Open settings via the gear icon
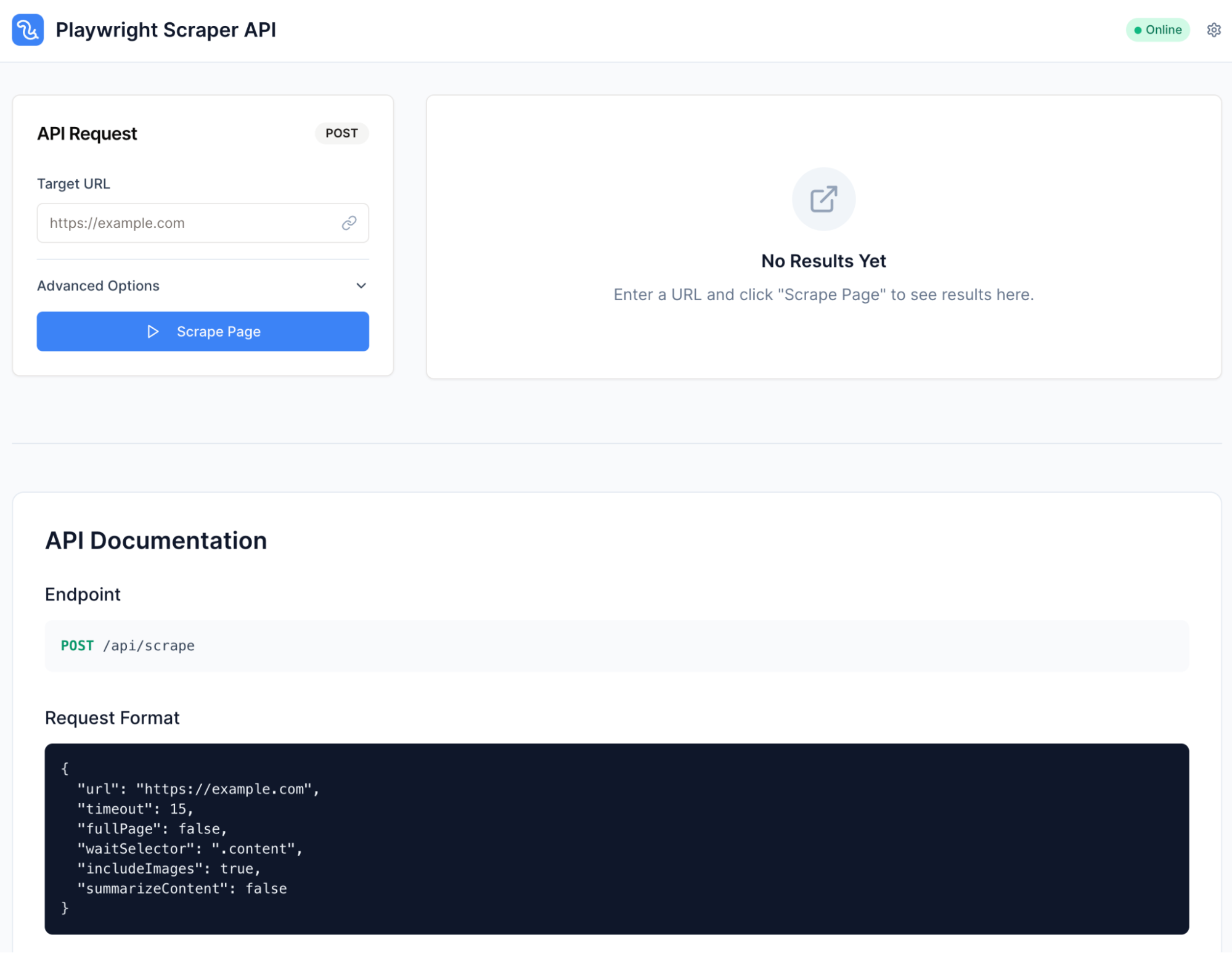The width and height of the screenshot is (1232, 953). tap(1214, 30)
